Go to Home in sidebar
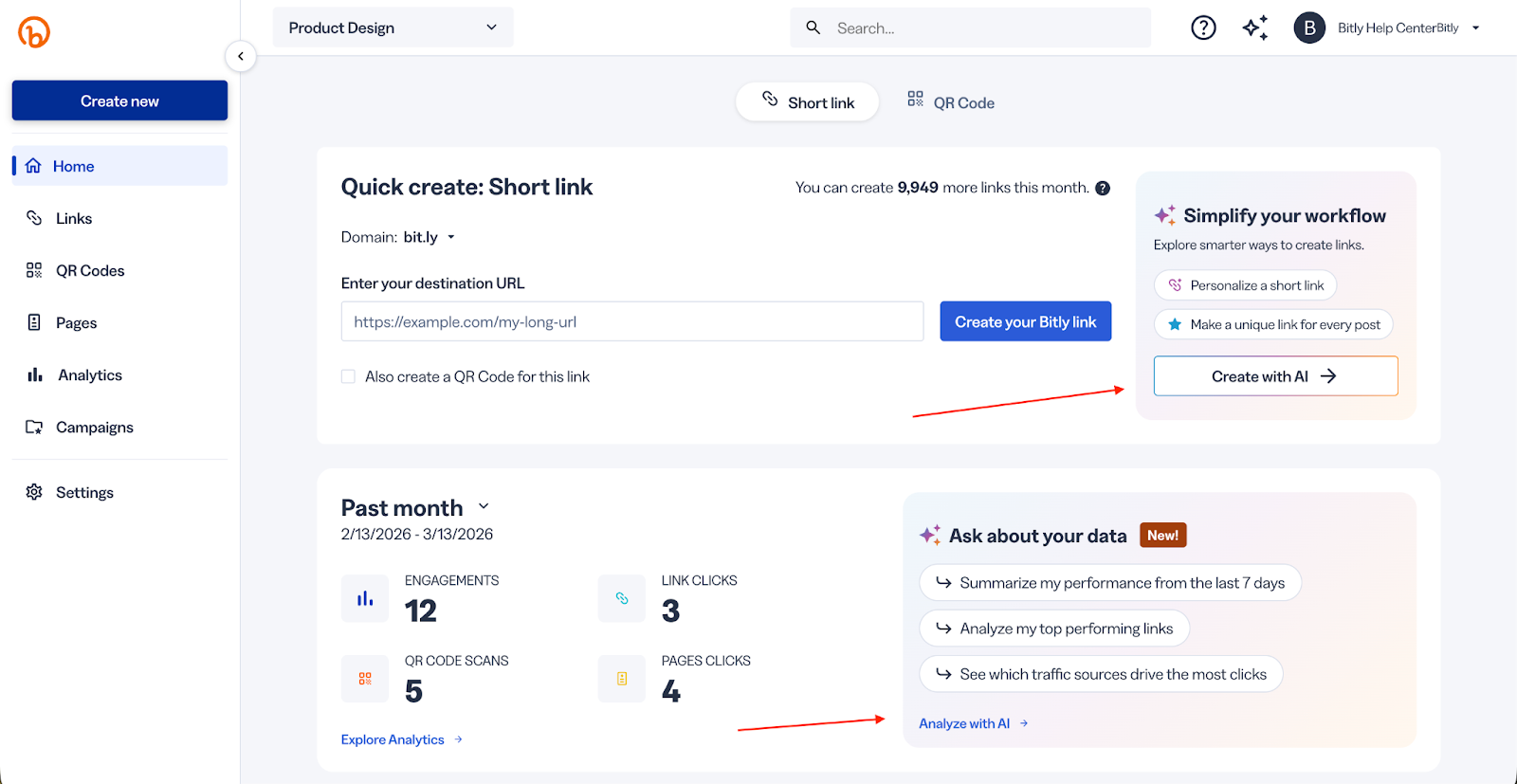The width and height of the screenshot is (1517, 784). (x=119, y=166)
